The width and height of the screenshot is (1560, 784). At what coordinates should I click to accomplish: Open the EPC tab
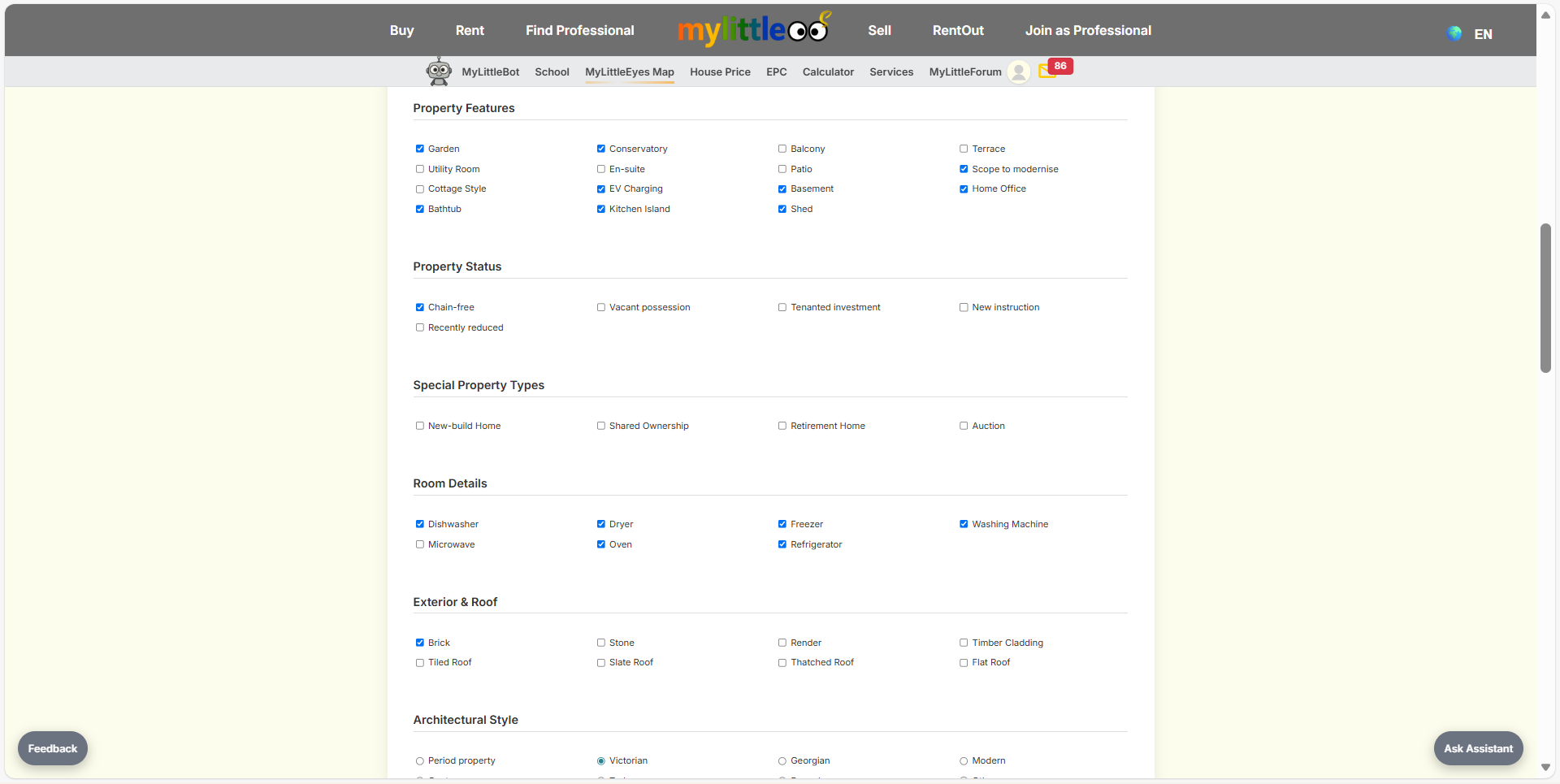[x=776, y=71]
